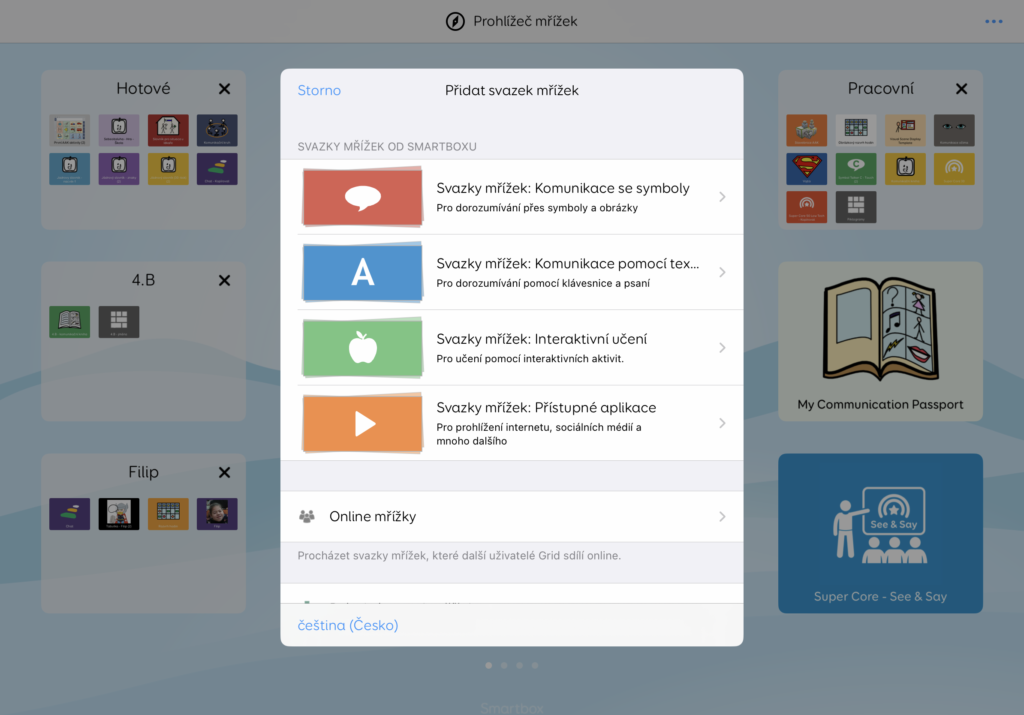
Task: Expand the Přístupné aplikace chevron
Action: coord(722,423)
